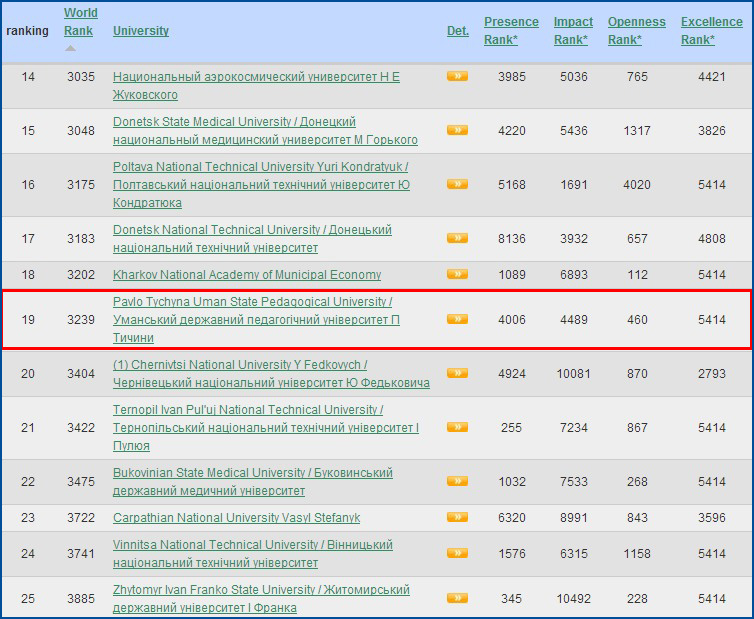Click world rank value 3885
754x619 pixels.
point(81,598)
